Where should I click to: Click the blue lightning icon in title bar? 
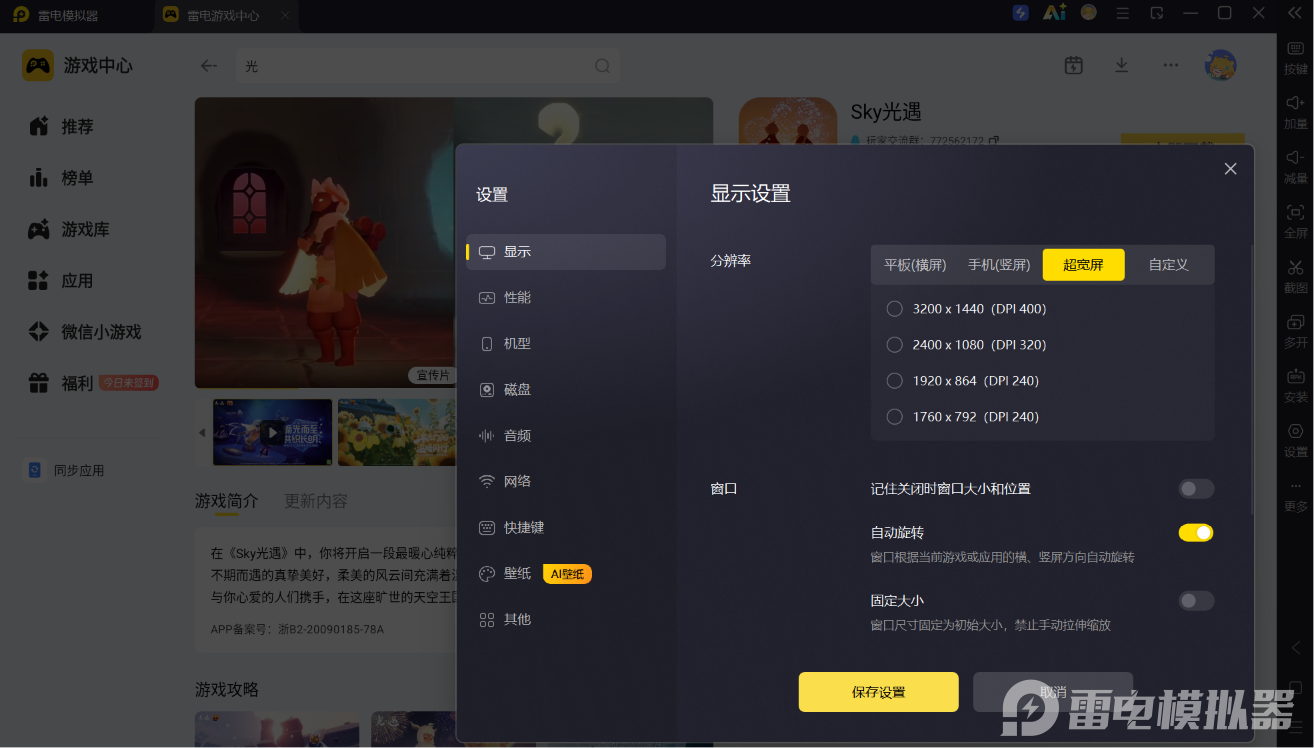click(1020, 13)
